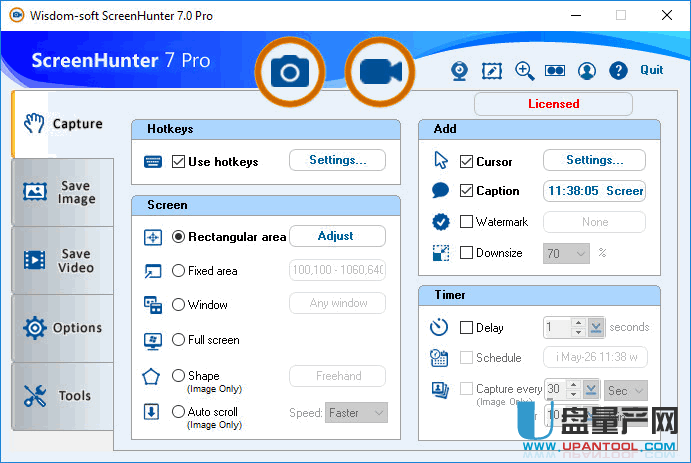Click the image editor toolbar icon
This screenshot has width=691, height=463.
point(491,71)
